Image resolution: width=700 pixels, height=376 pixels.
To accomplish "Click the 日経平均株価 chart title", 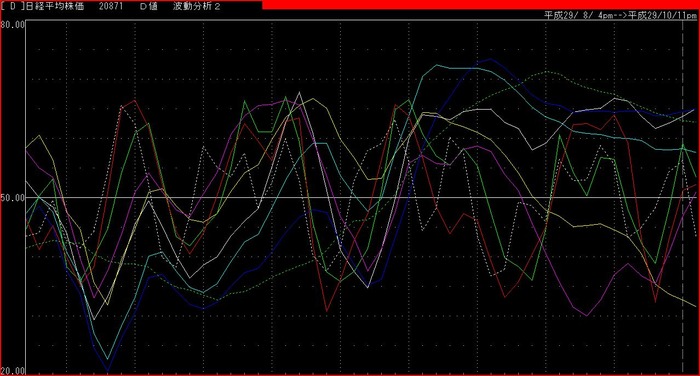I will coord(55,6).
